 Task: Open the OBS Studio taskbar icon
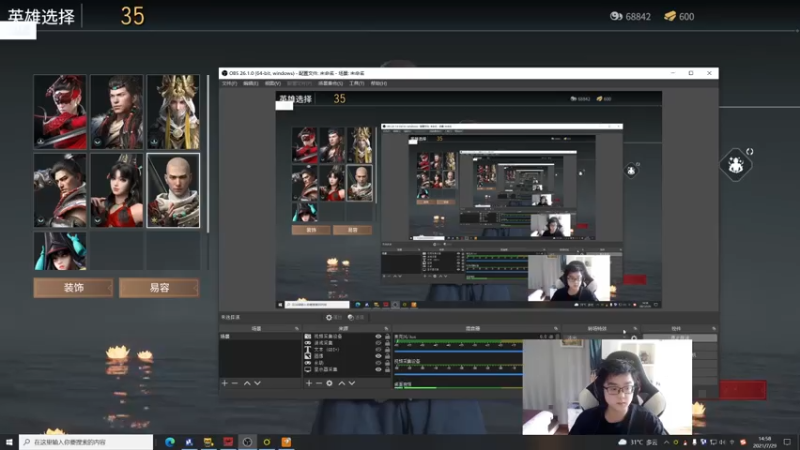click(247, 442)
